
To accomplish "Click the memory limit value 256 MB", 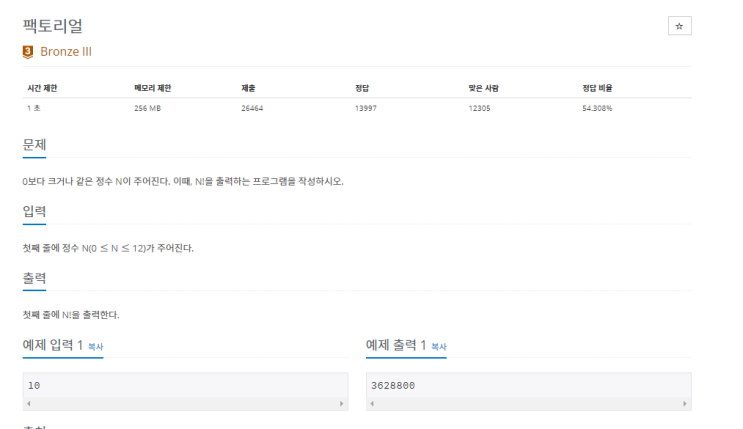I will coord(147,108).
